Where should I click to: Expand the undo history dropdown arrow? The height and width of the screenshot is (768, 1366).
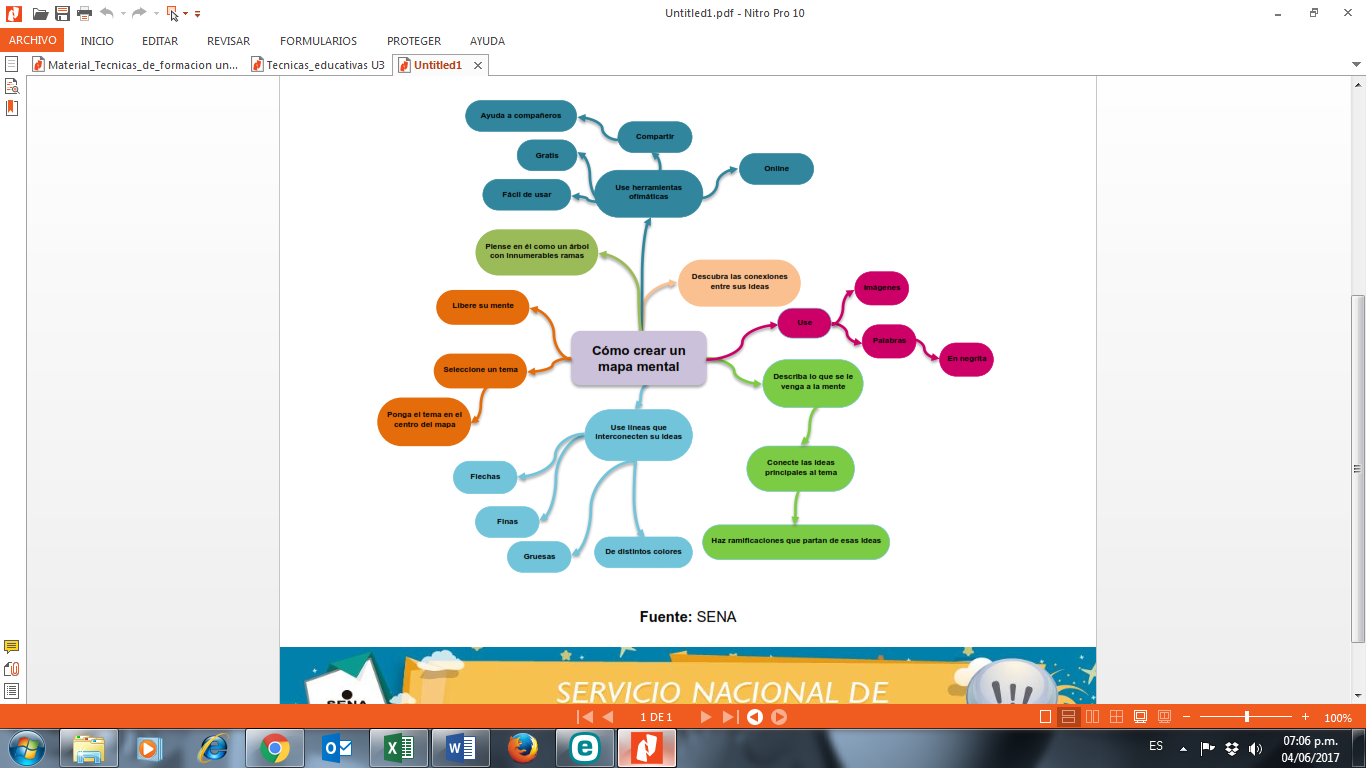pyautogui.click(x=122, y=14)
